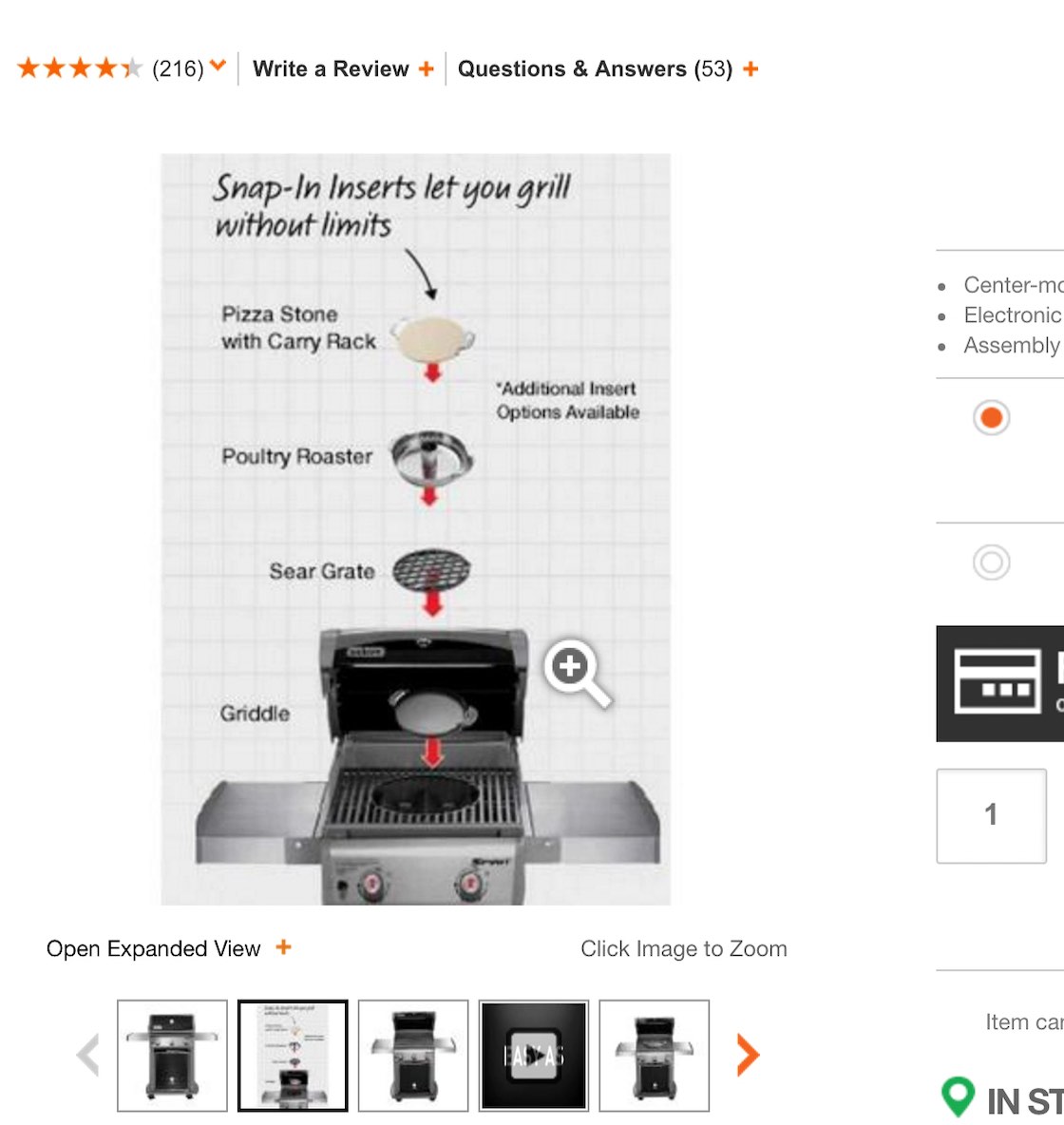The image size is (1064, 1125).
Task: Expand ratings breakdown with orange chevron
Action: [x=218, y=66]
